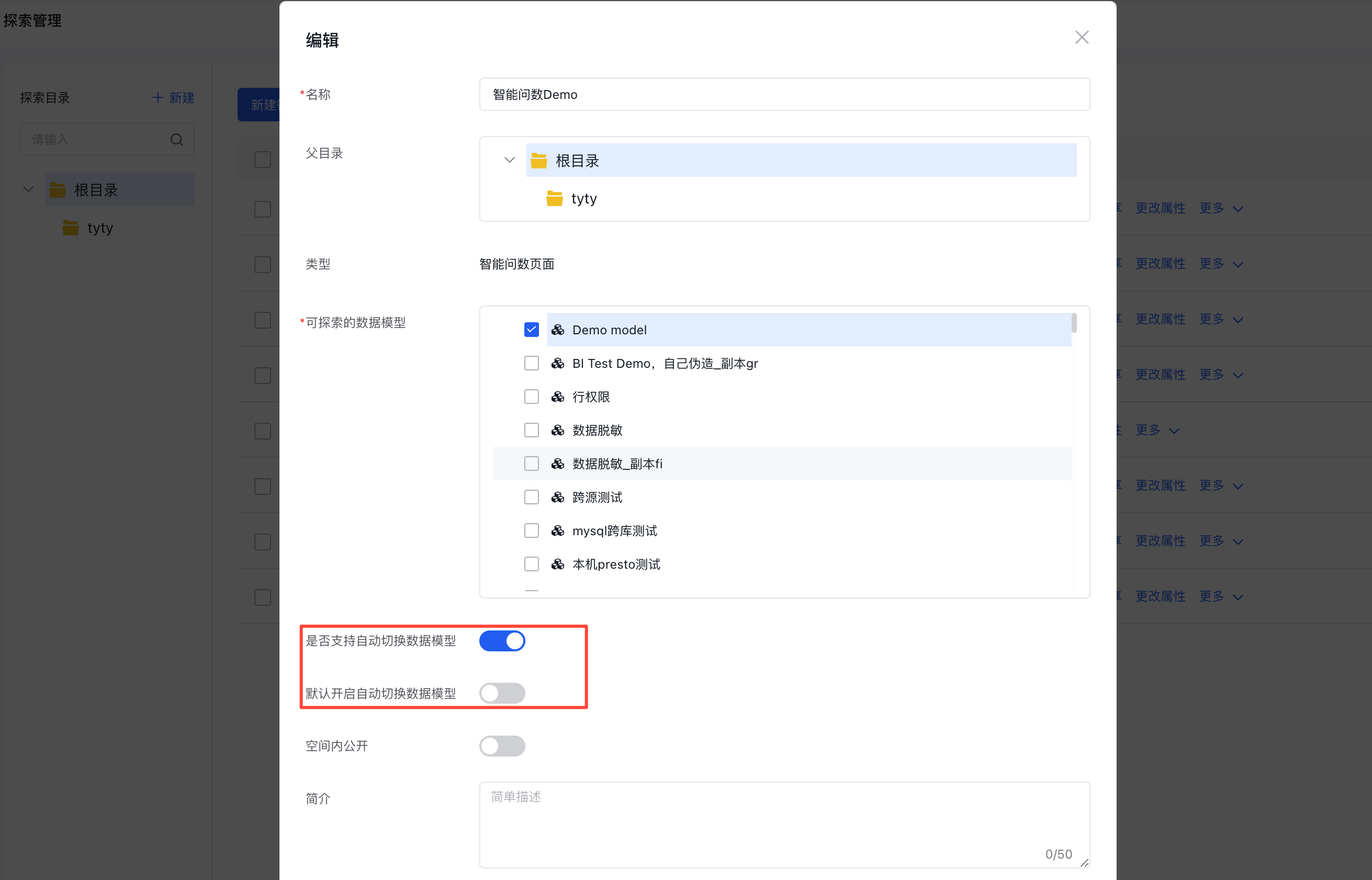Click the blue 新建 button behind the dialog
The image size is (1372, 880).
point(259,105)
